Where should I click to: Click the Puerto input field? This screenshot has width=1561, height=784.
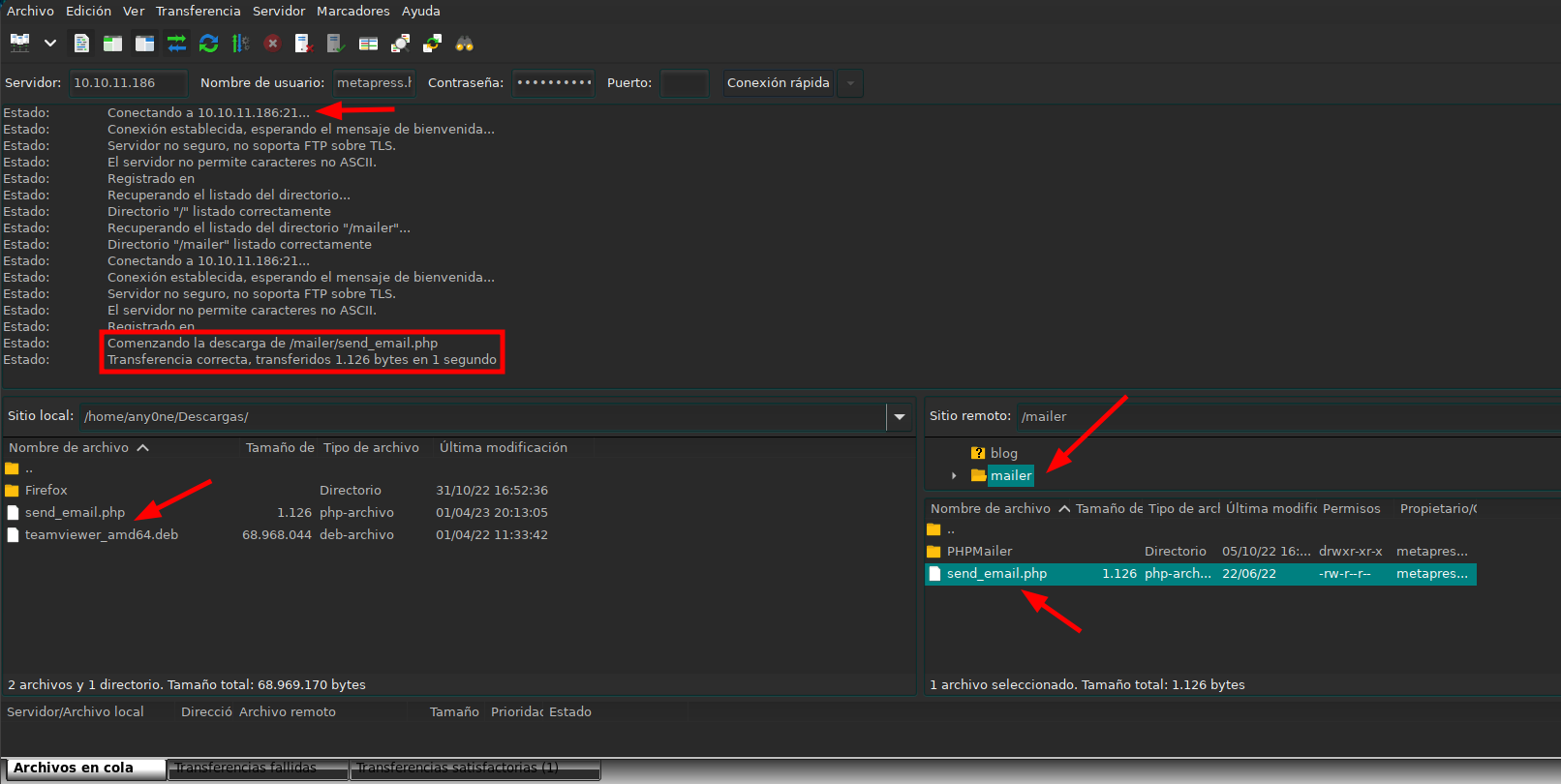pos(684,83)
